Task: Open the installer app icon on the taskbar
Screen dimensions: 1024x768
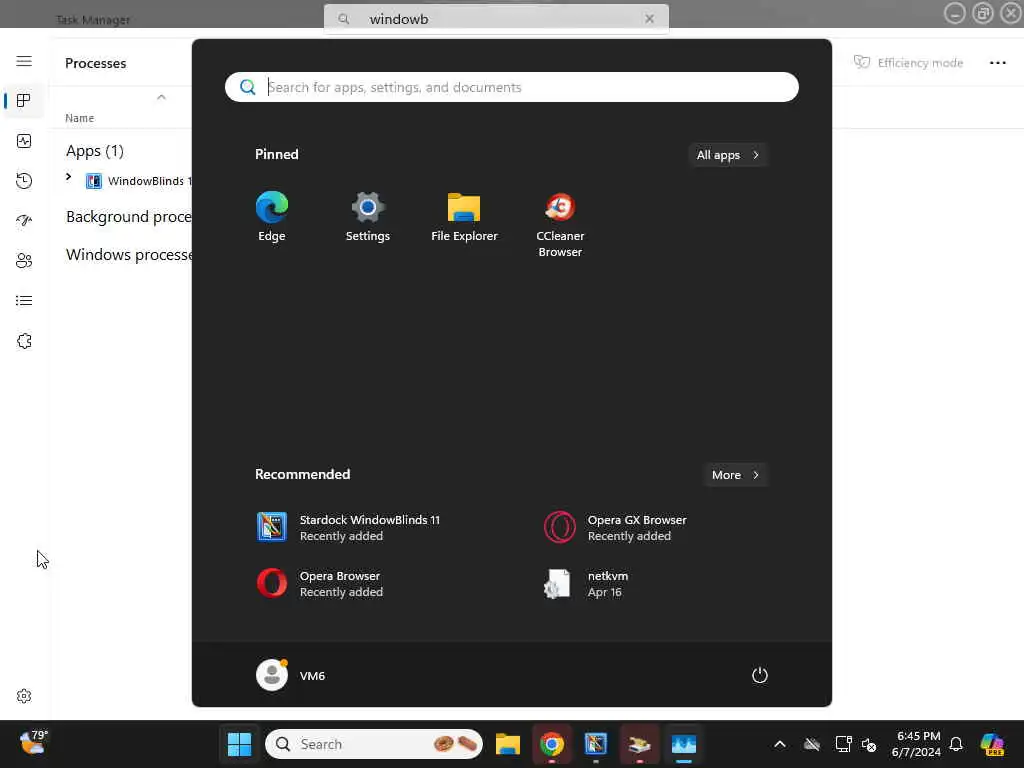Action: 639,744
